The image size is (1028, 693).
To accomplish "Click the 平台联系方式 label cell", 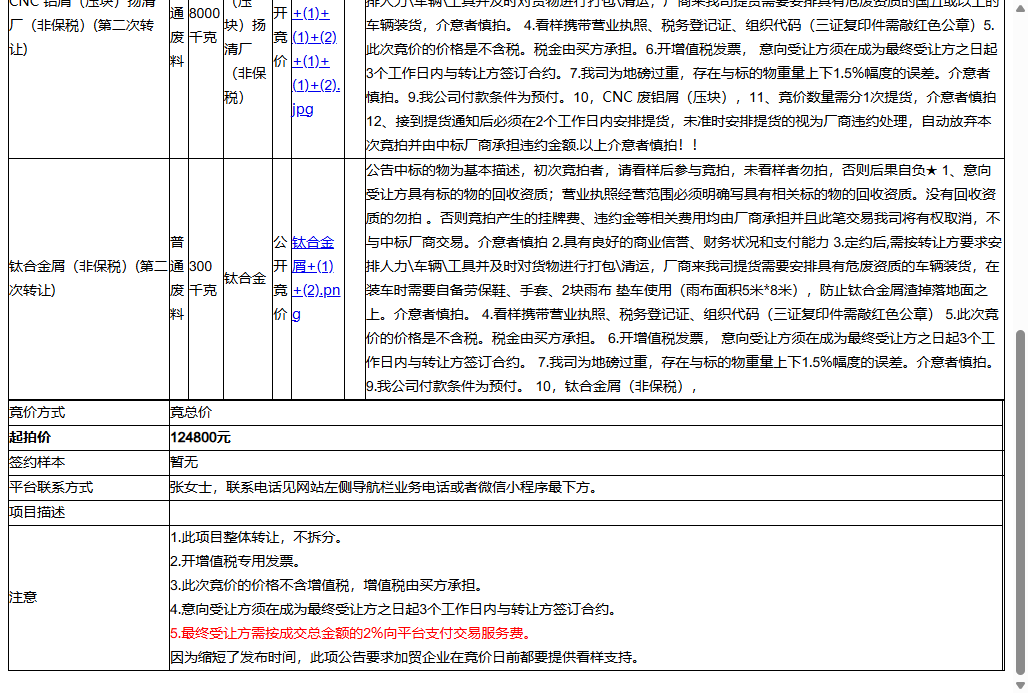I will 89,487.
